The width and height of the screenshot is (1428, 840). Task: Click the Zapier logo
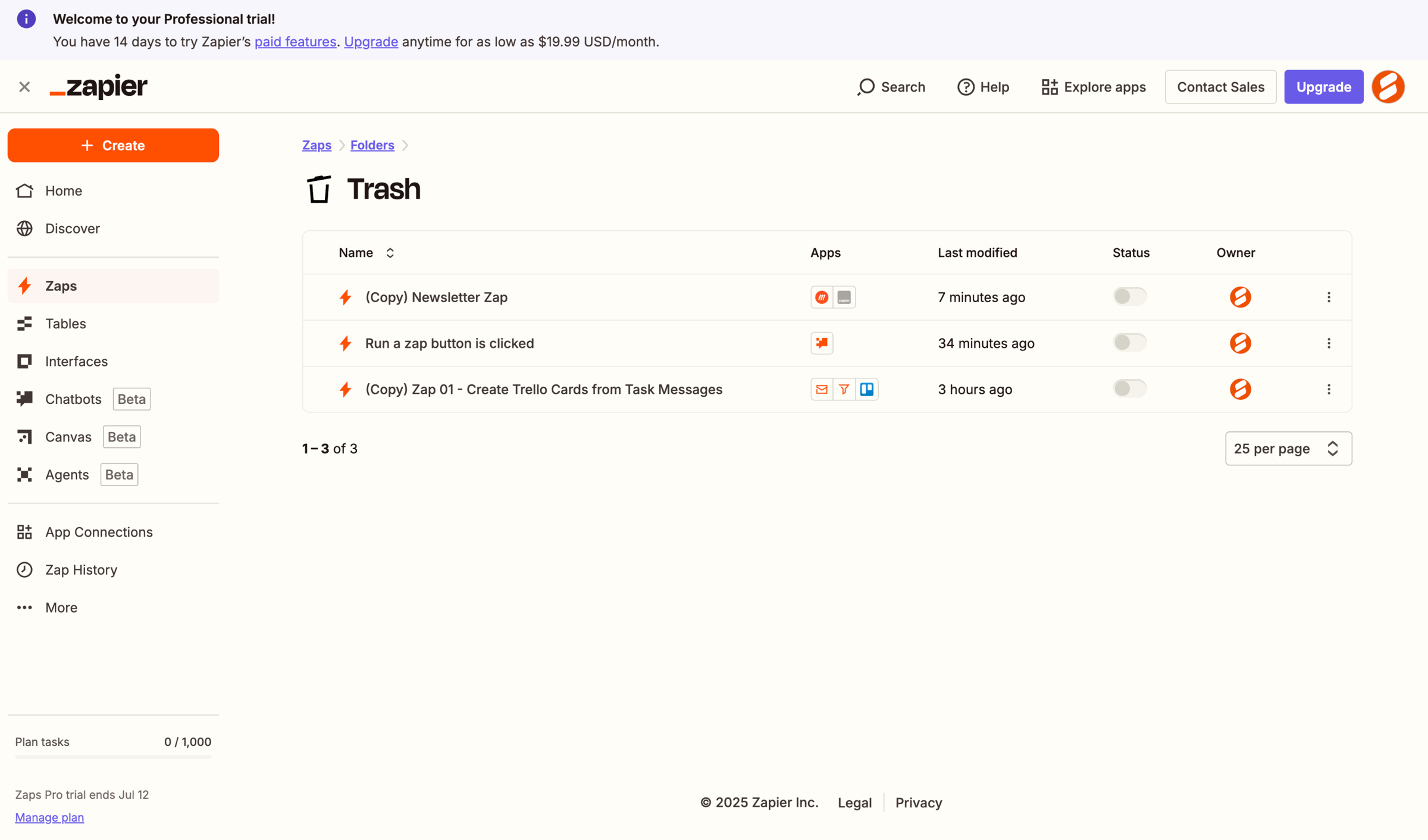pos(99,87)
